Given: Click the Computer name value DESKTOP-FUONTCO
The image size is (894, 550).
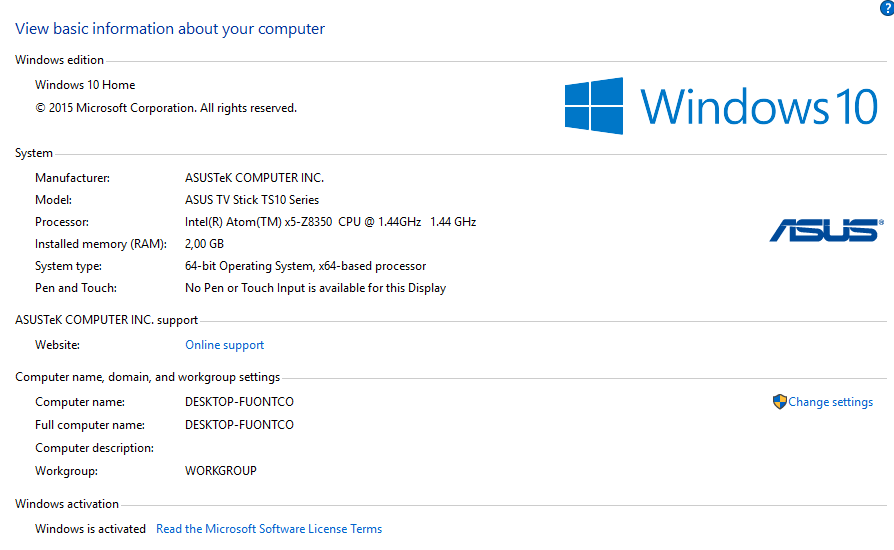Looking at the screenshot, I should pyautogui.click(x=239, y=402).
